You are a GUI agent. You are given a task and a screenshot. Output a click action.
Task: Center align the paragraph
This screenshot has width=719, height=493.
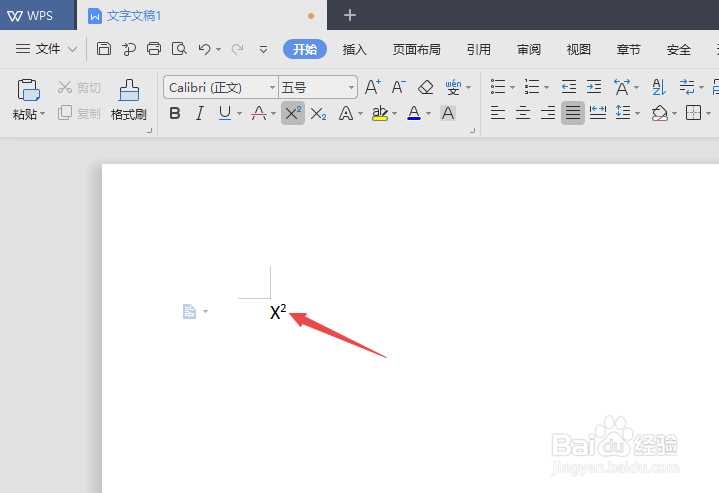pyautogui.click(x=523, y=112)
